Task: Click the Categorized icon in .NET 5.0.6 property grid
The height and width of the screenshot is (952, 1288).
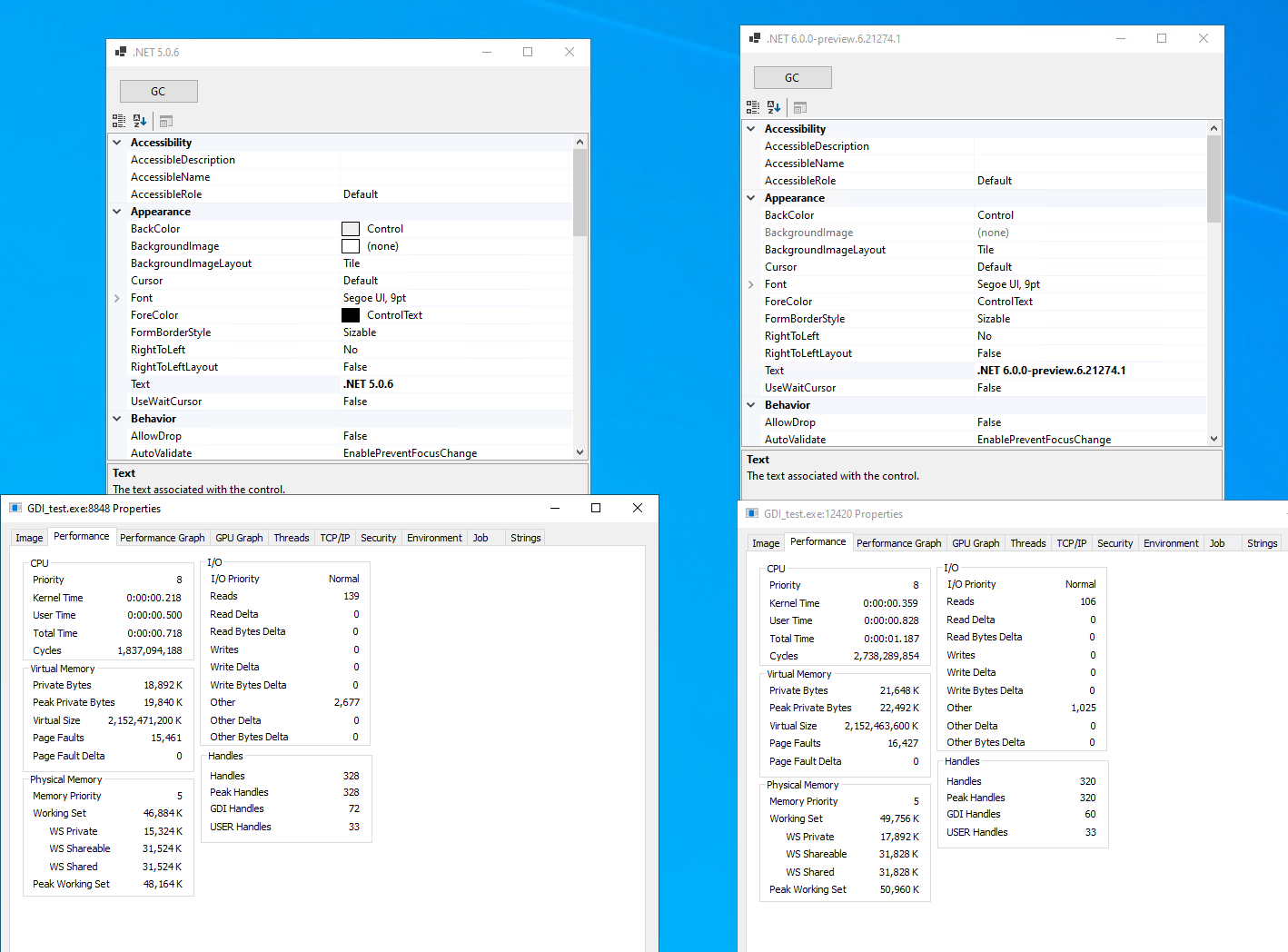Action: (x=118, y=120)
